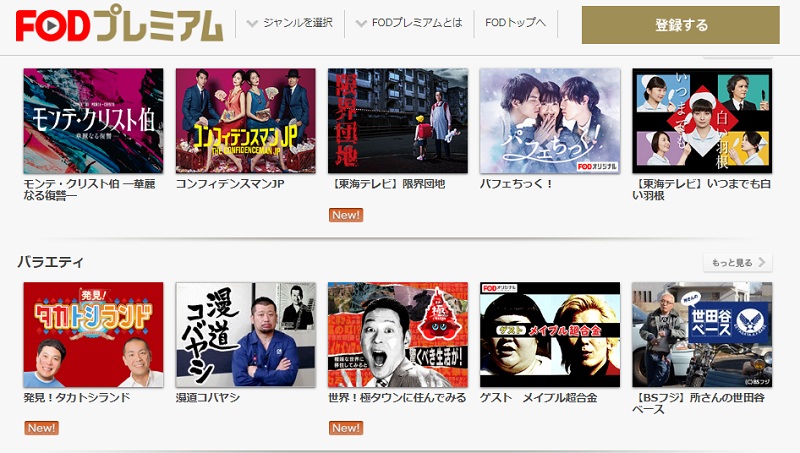Image resolution: width=800 pixels, height=453 pixels.
Task: Click New! badge under 限界団地
Action: (x=346, y=215)
